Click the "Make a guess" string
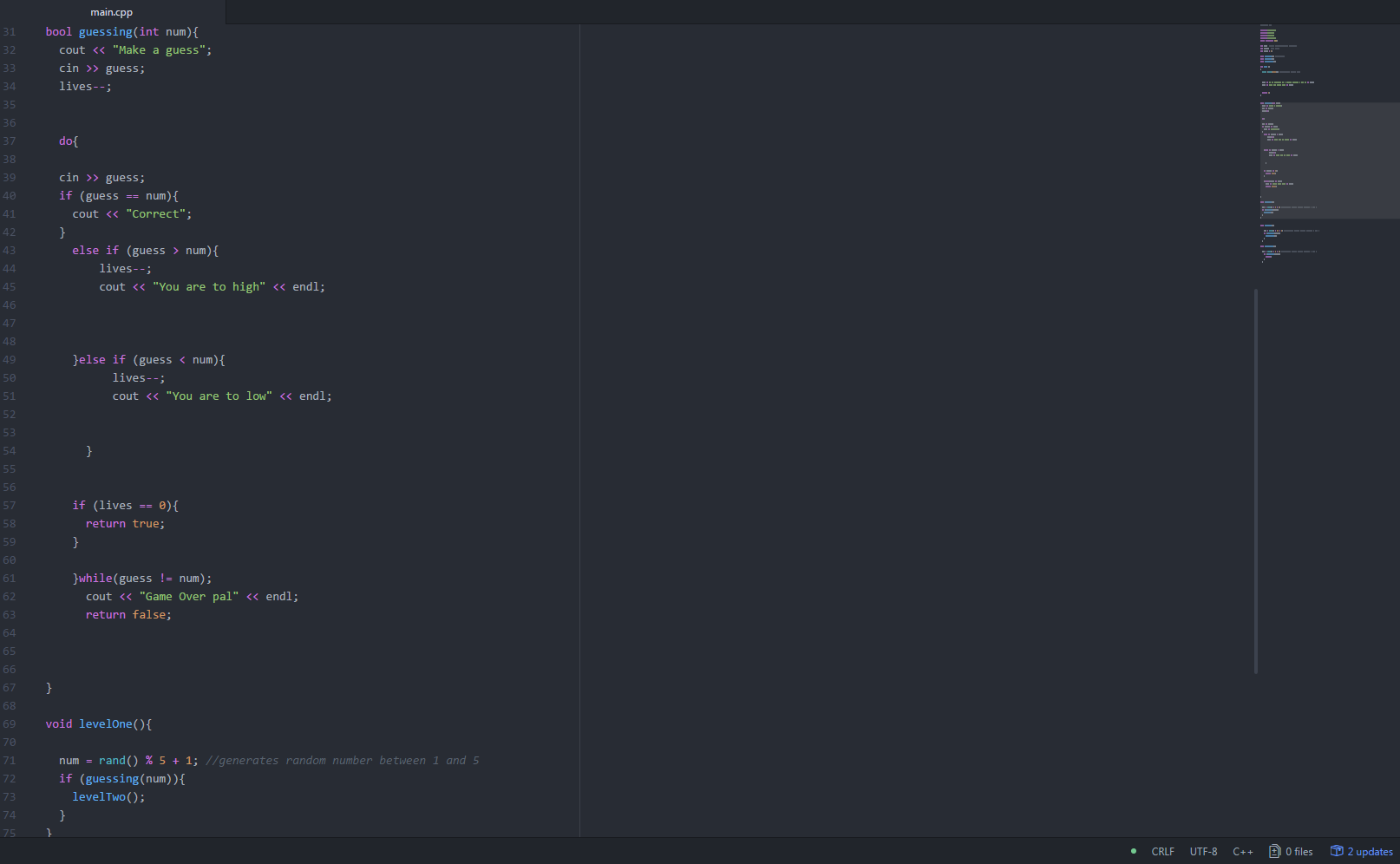Viewport: 1400px width, 864px height. point(159,50)
